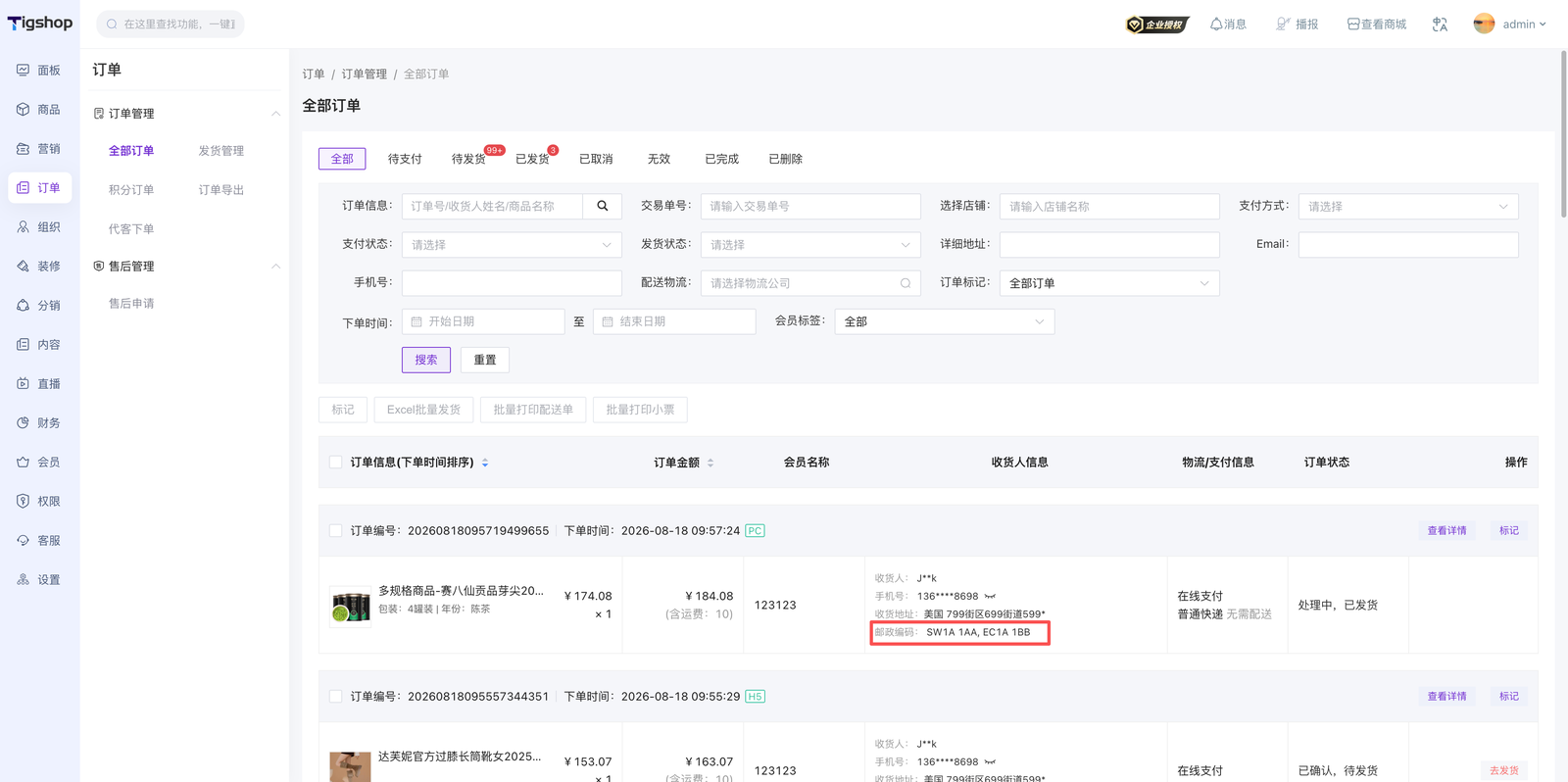Open the 分销 distribution sidebar item
Viewport: 1568px width, 782px height.
point(39,306)
